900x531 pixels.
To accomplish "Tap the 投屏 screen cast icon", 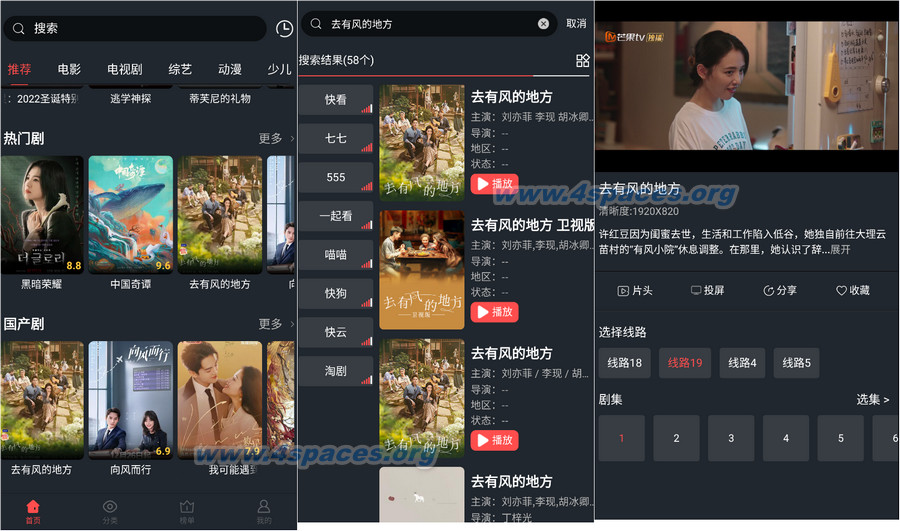I will pyautogui.click(x=696, y=290).
